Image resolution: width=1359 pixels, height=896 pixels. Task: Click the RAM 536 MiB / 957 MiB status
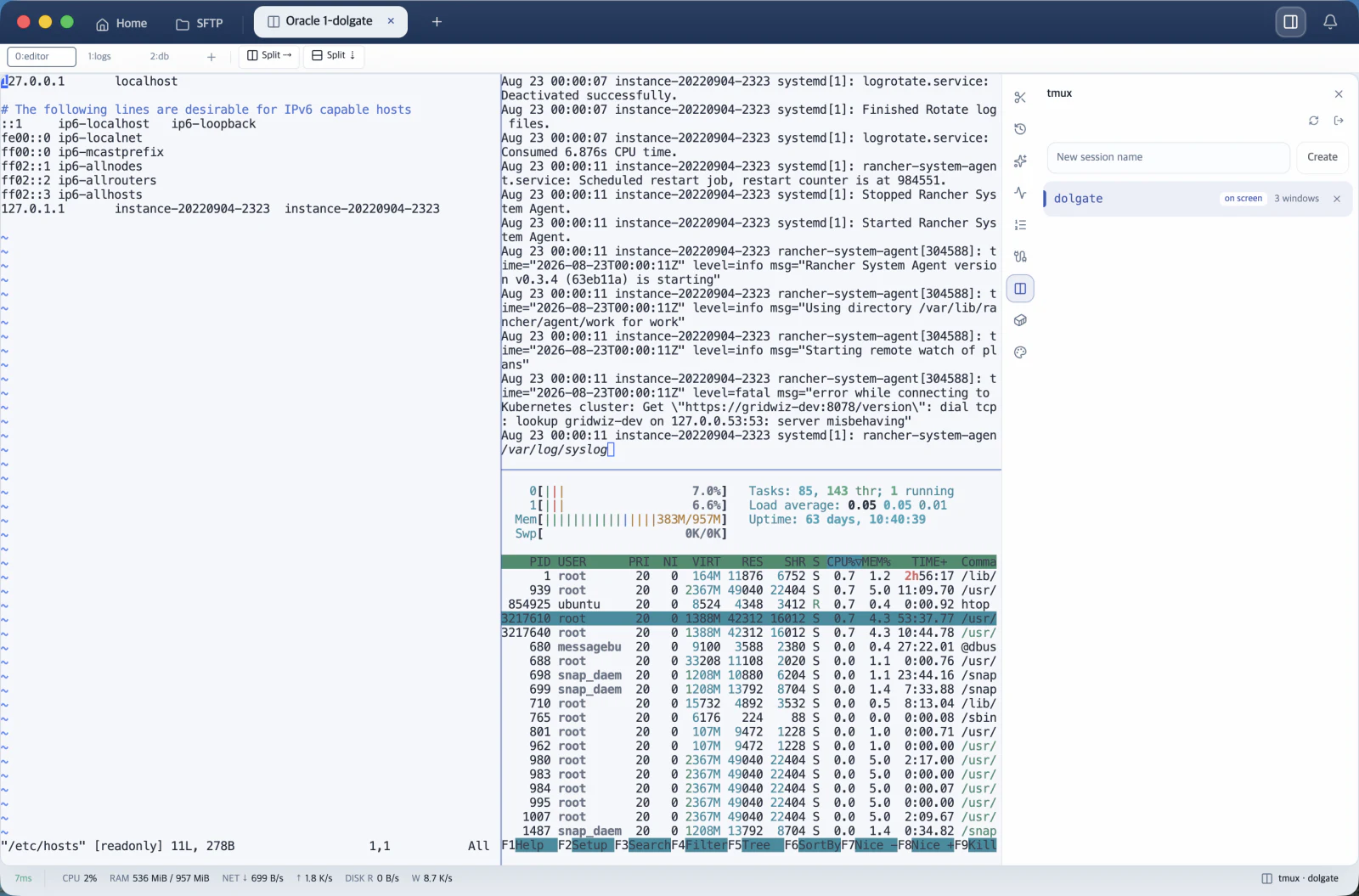point(159,878)
